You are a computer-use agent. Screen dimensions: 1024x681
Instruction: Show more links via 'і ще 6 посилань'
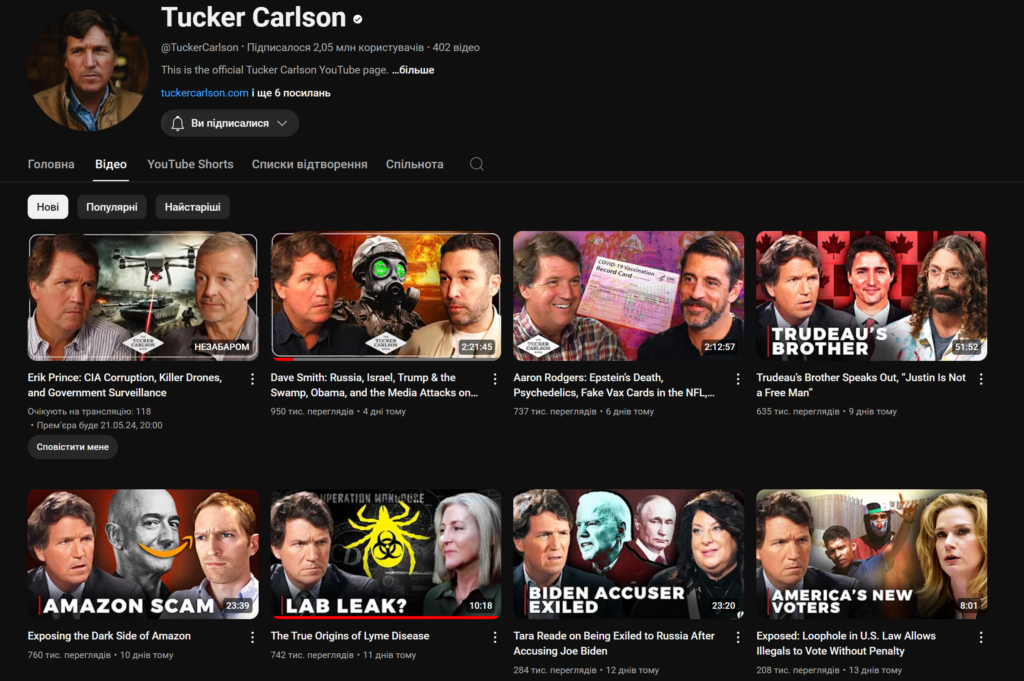point(291,93)
